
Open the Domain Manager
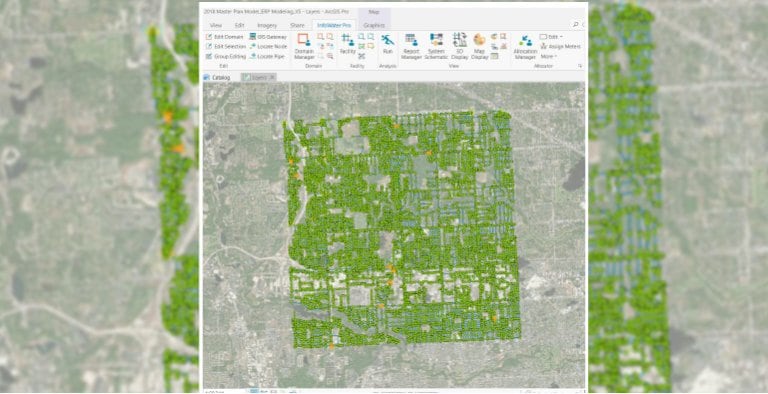[304, 47]
